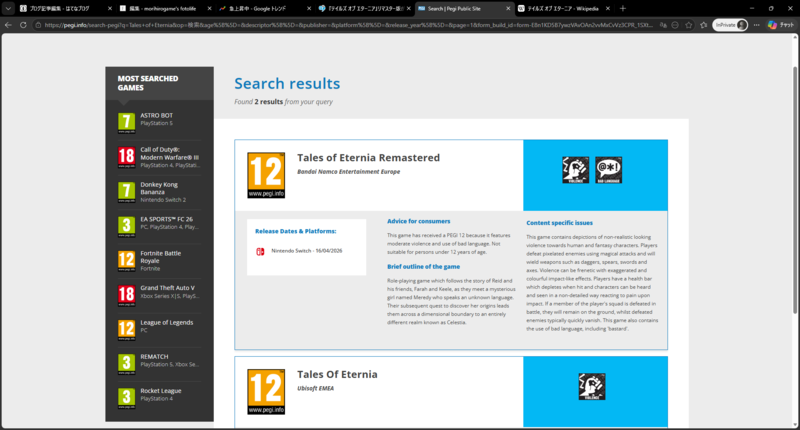Open League of Legends entry
Image resolution: width=800 pixels, height=430 pixels.
(167, 323)
